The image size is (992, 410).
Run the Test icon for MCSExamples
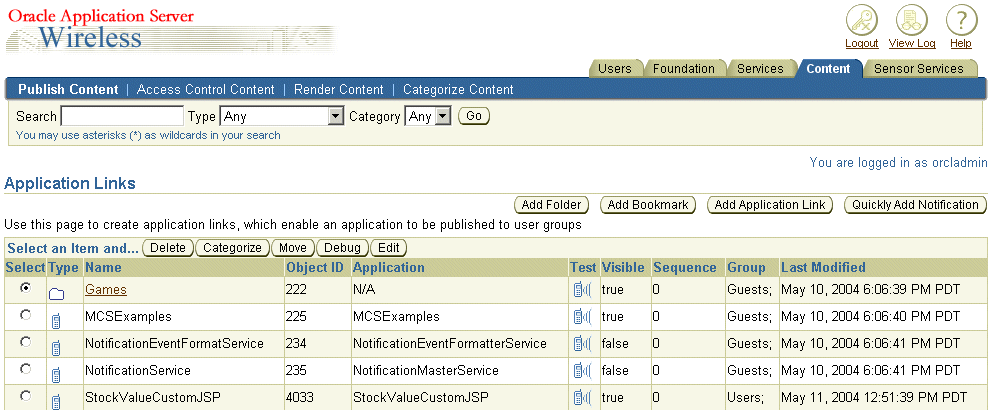coord(582,316)
